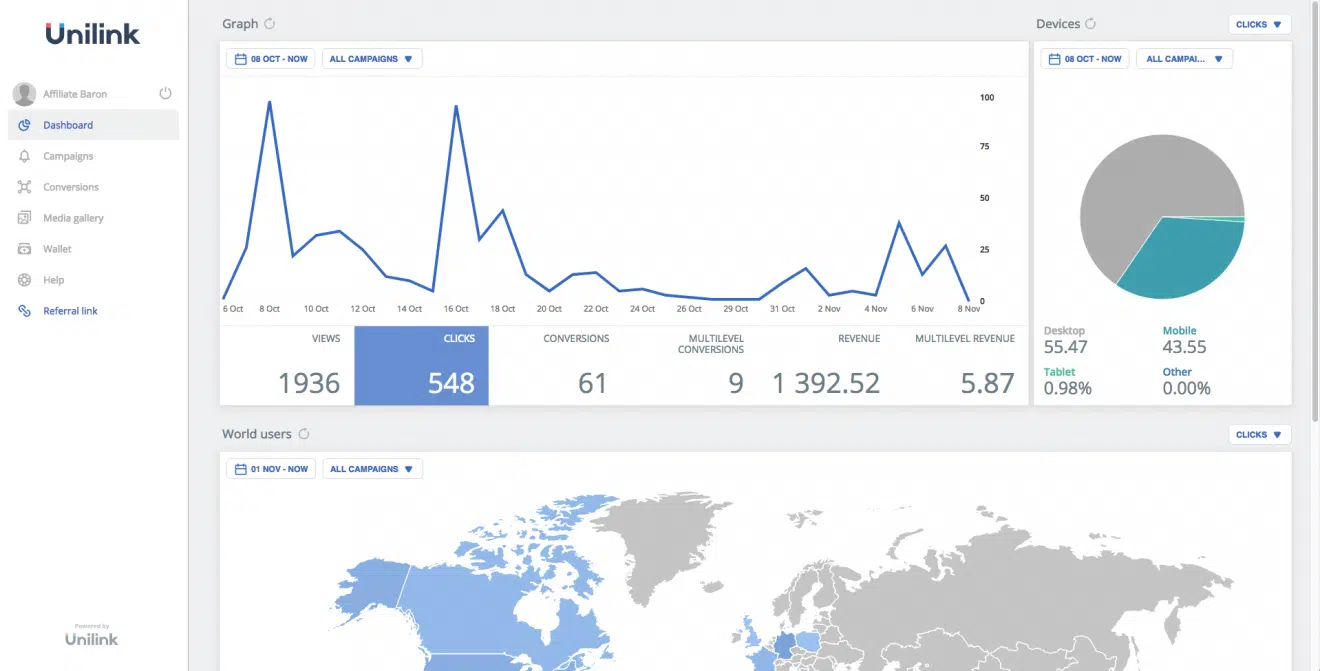Click the Campaigns bell icon in sidebar

click(x=24, y=156)
